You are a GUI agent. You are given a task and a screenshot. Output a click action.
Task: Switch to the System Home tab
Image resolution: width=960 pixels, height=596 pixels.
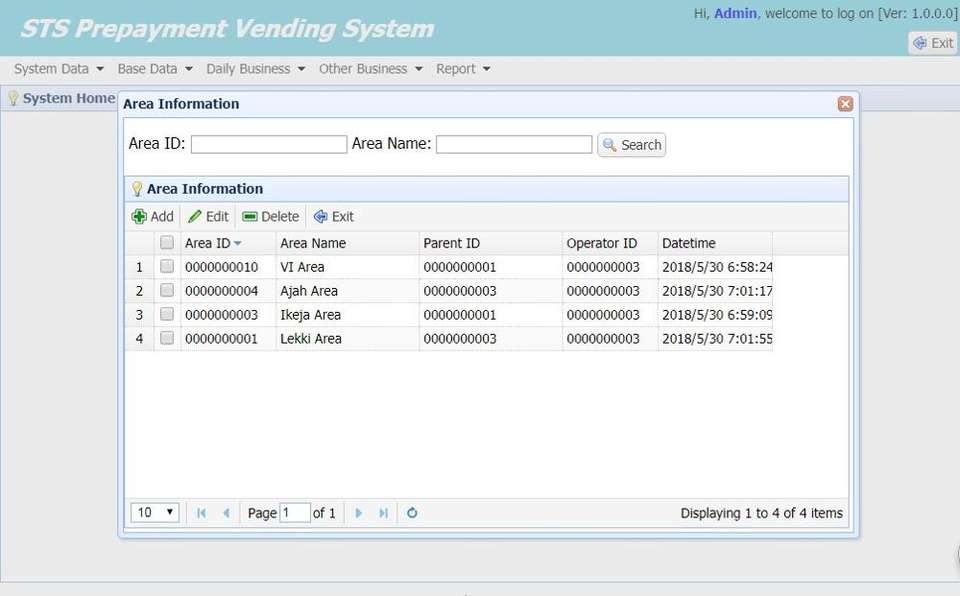pyautogui.click(x=61, y=98)
